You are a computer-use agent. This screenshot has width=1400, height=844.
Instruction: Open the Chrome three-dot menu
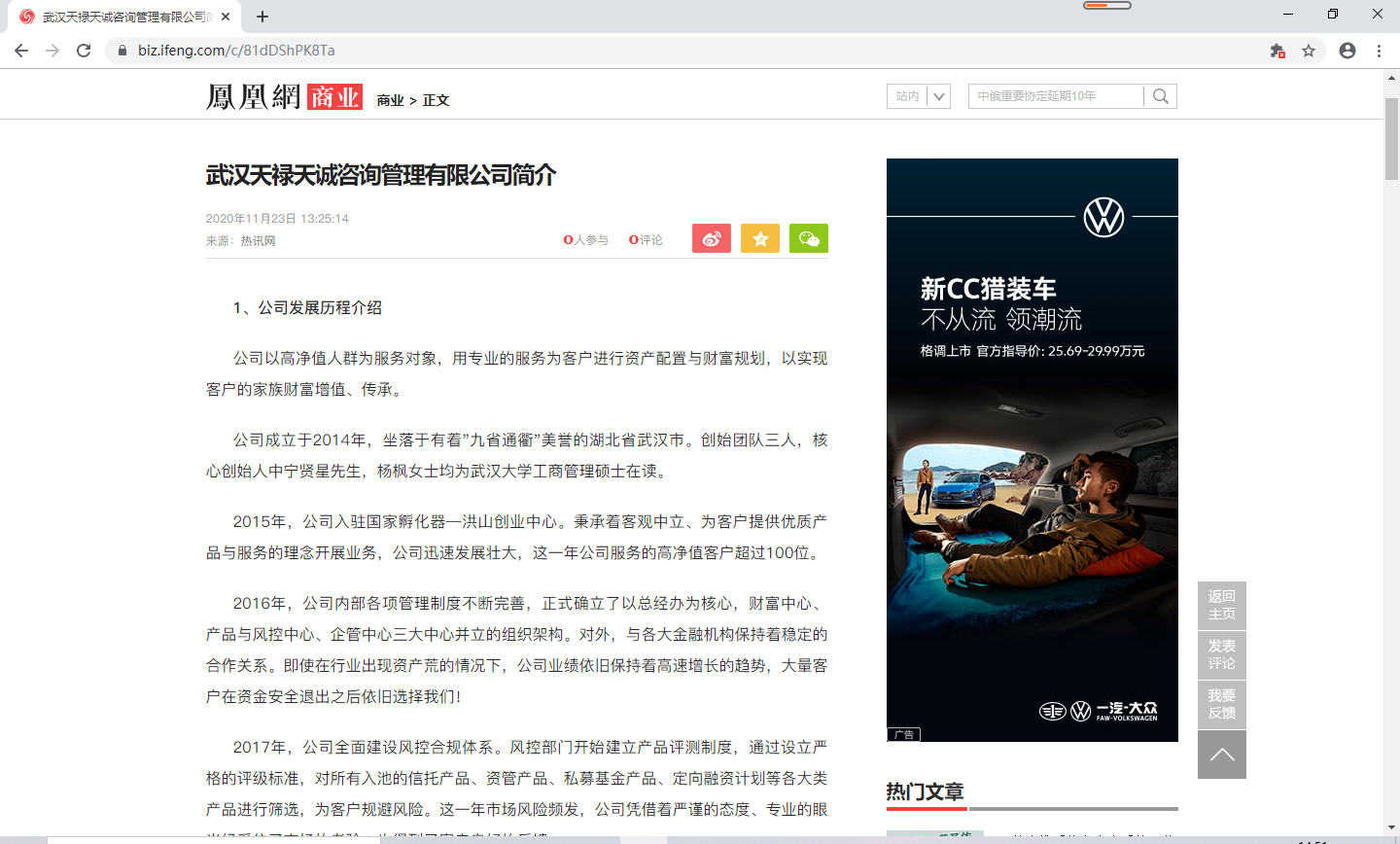coord(1379,51)
